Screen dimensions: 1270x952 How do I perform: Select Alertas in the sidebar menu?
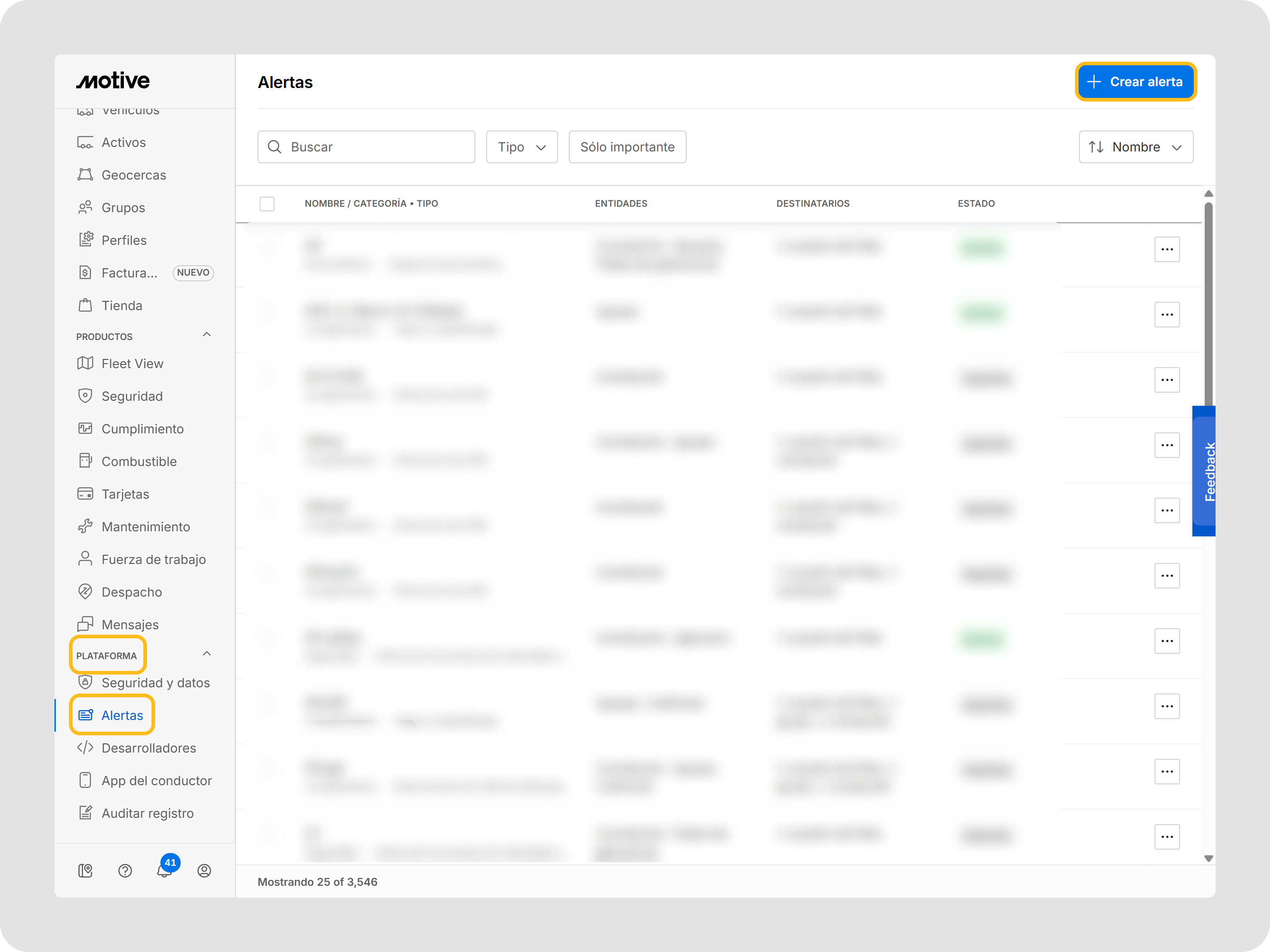(x=122, y=715)
